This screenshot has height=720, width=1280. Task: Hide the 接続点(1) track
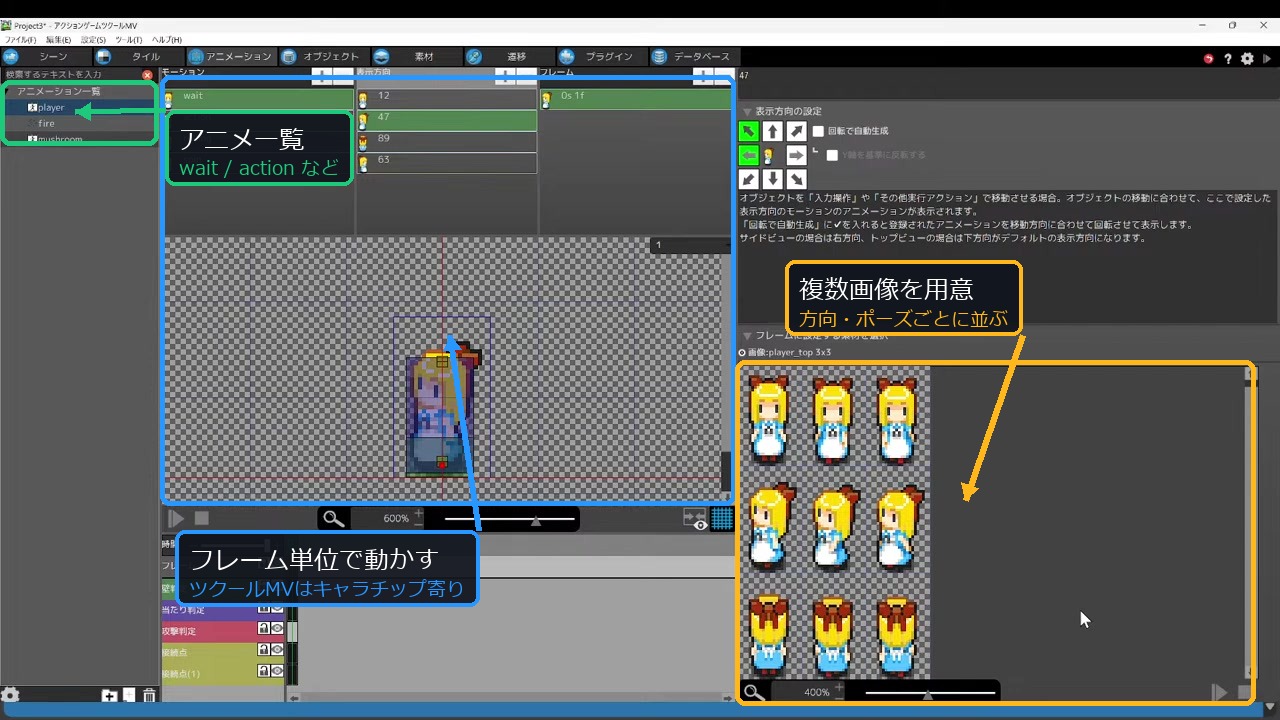pos(277,671)
